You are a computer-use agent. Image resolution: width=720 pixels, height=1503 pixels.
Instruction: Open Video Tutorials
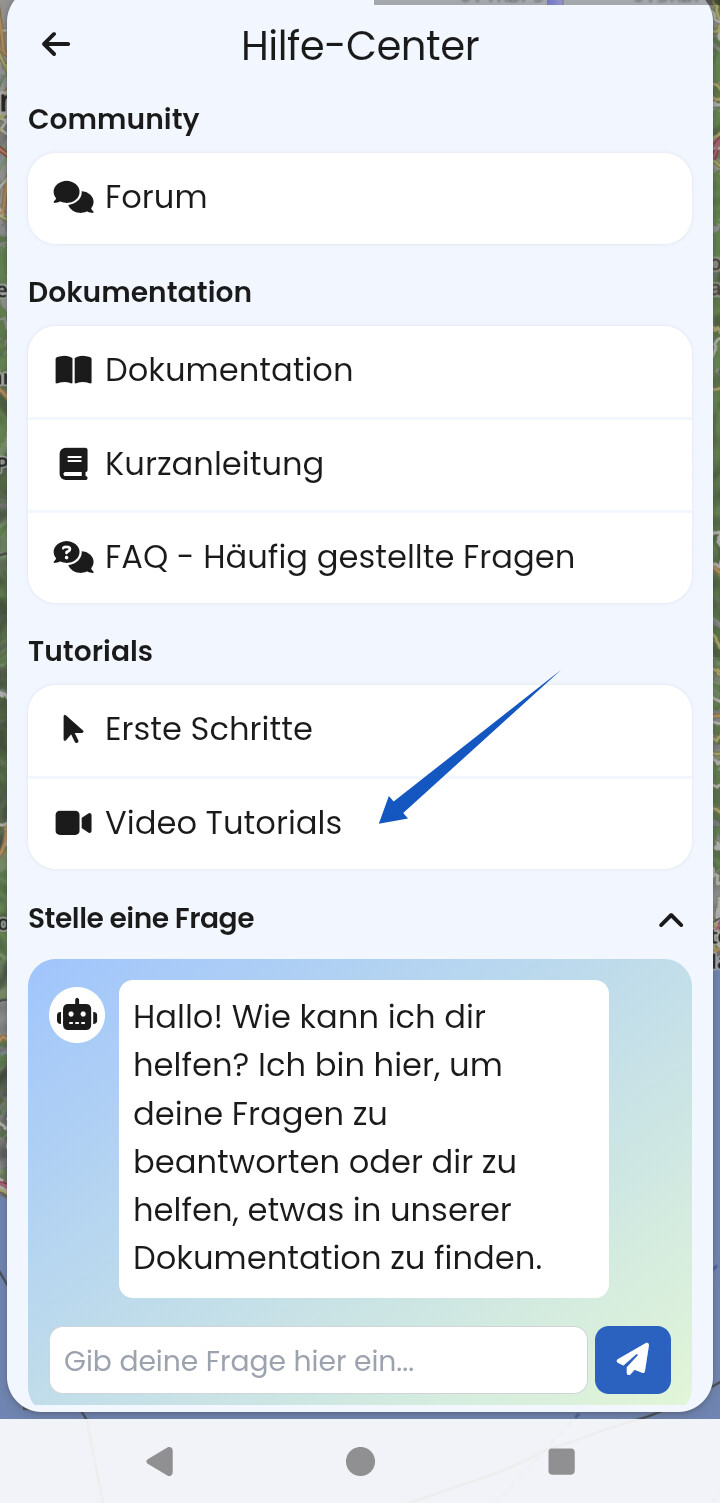click(x=360, y=824)
